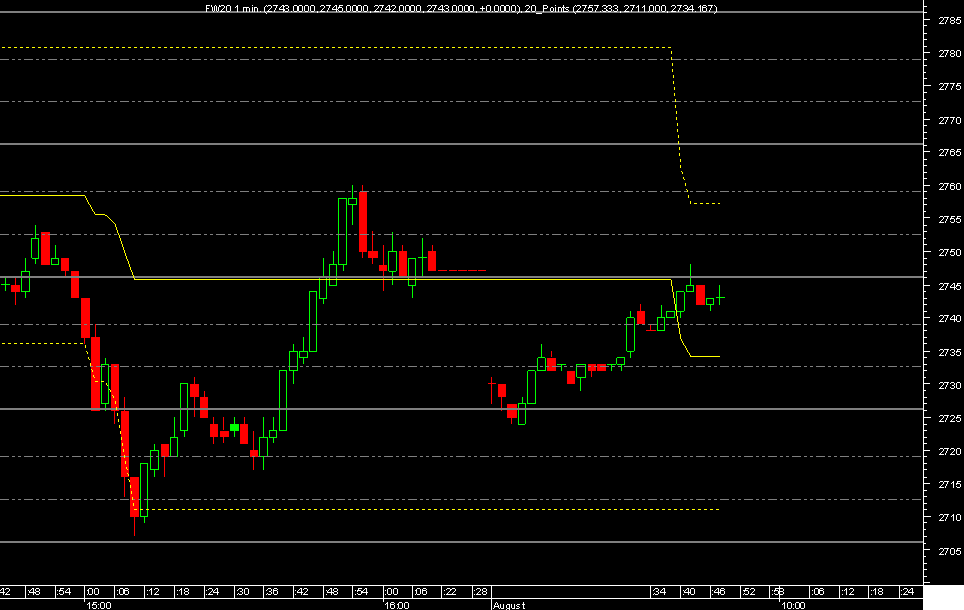Click the 2730 price scale value
964x610 pixels.
(x=949, y=386)
